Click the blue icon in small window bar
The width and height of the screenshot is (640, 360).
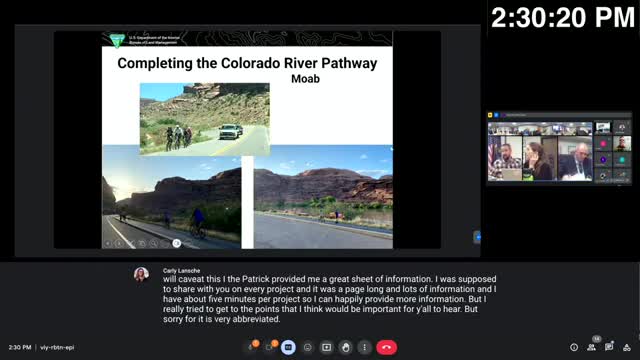pyautogui.click(x=496, y=115)
